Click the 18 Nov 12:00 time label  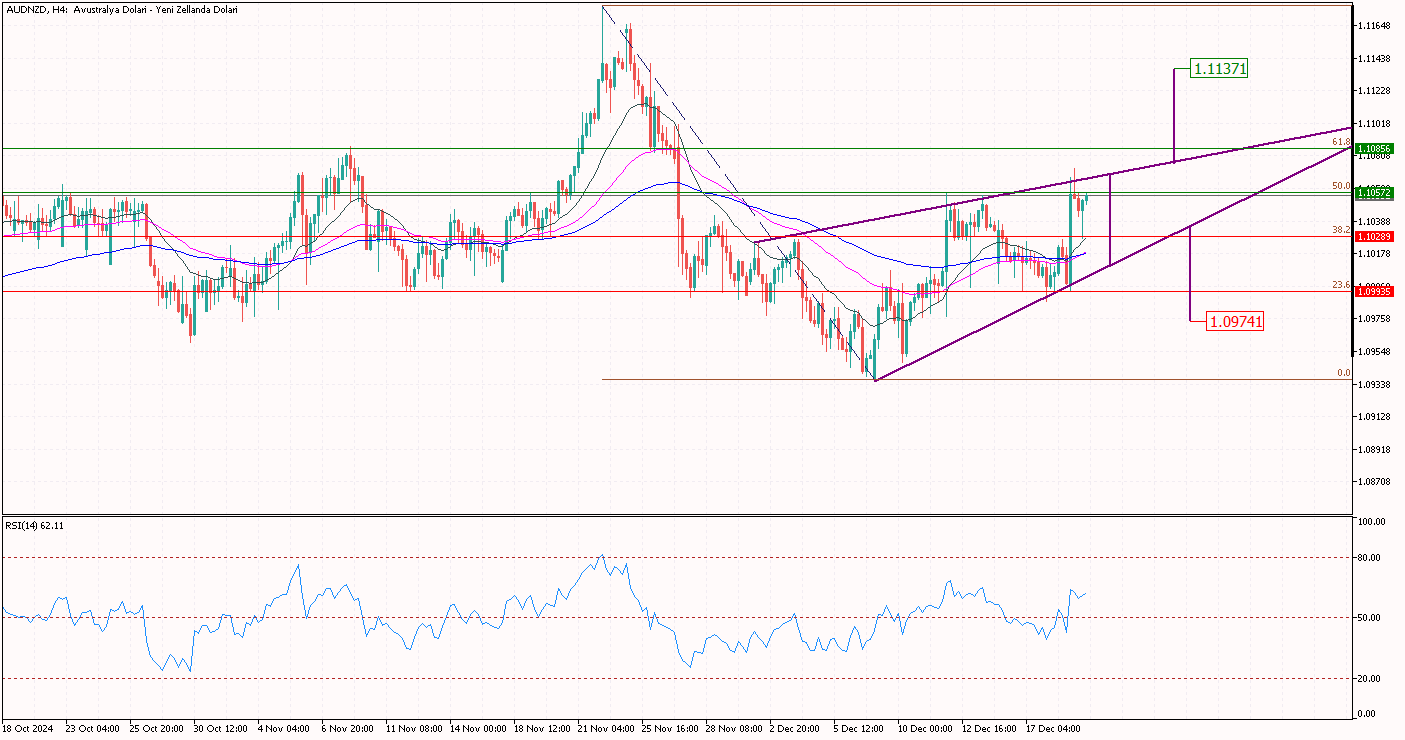point(542,729)
